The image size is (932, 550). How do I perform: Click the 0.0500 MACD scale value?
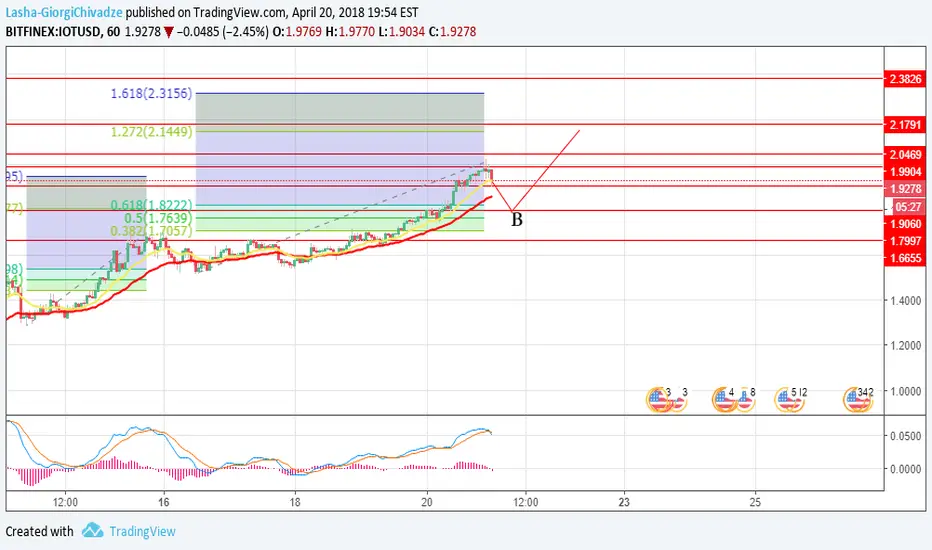pyautogui.click(x=906, y=436)
